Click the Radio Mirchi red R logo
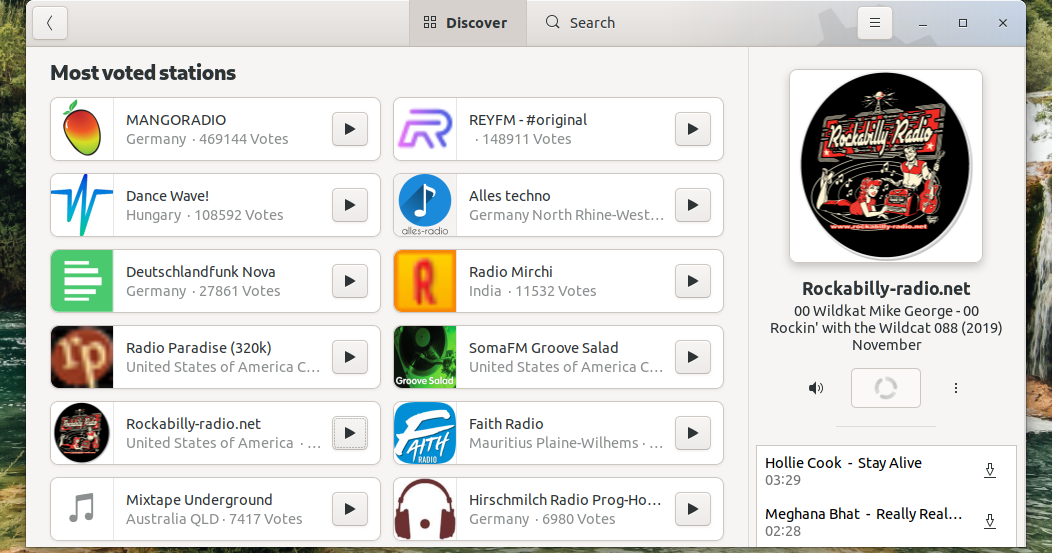The image size is (1052, 553). (x=425, y=281)
